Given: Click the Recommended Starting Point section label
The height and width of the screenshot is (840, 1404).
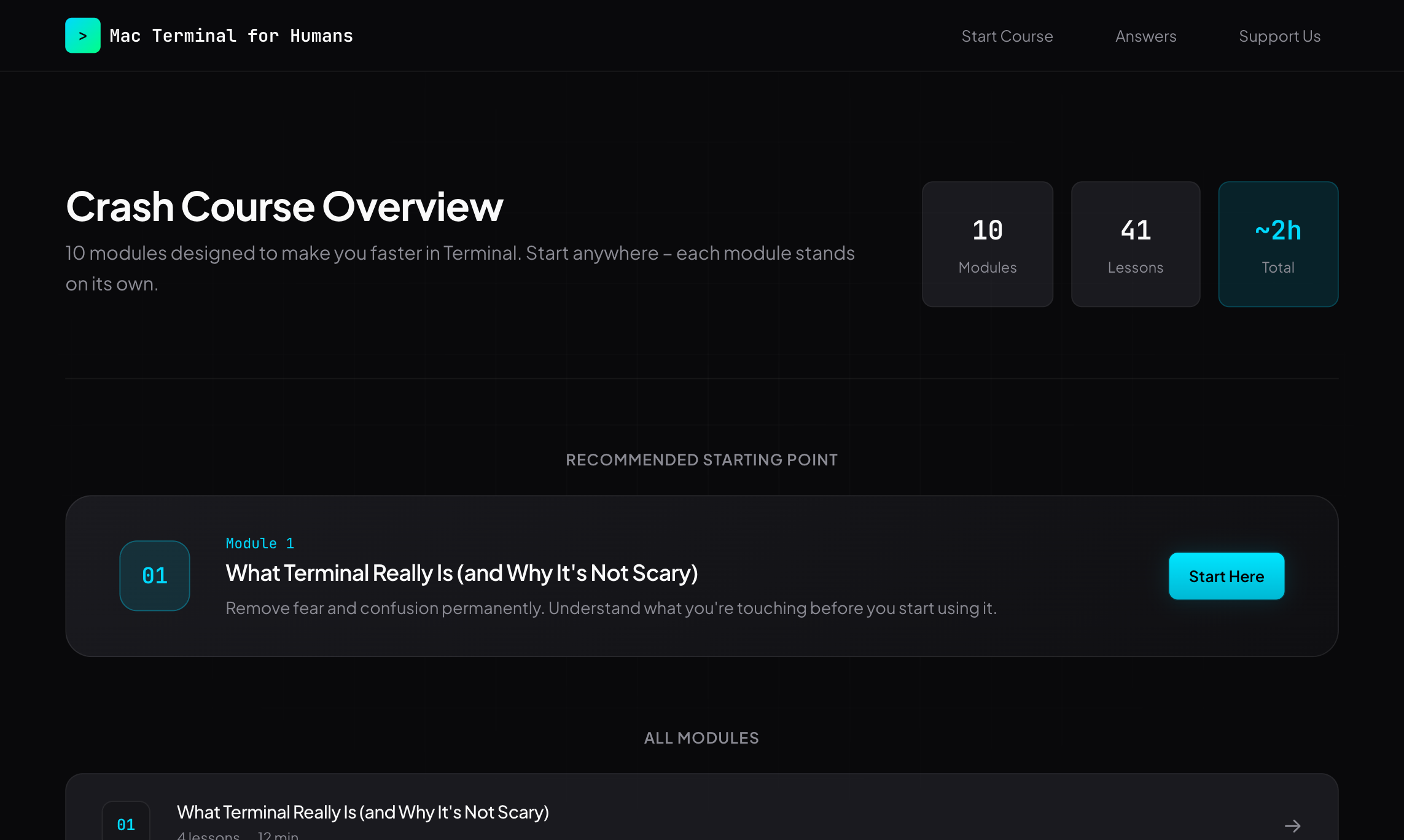Looking at the screenshot, I should (701, 460).
